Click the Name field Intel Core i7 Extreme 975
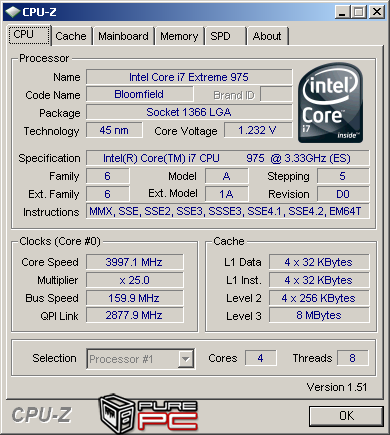390x435 pixels. 189,77
